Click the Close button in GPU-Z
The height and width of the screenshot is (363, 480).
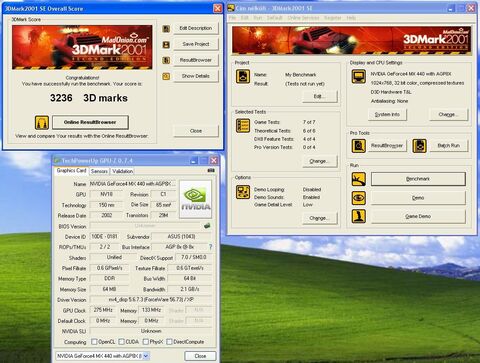tap(200, 356)
